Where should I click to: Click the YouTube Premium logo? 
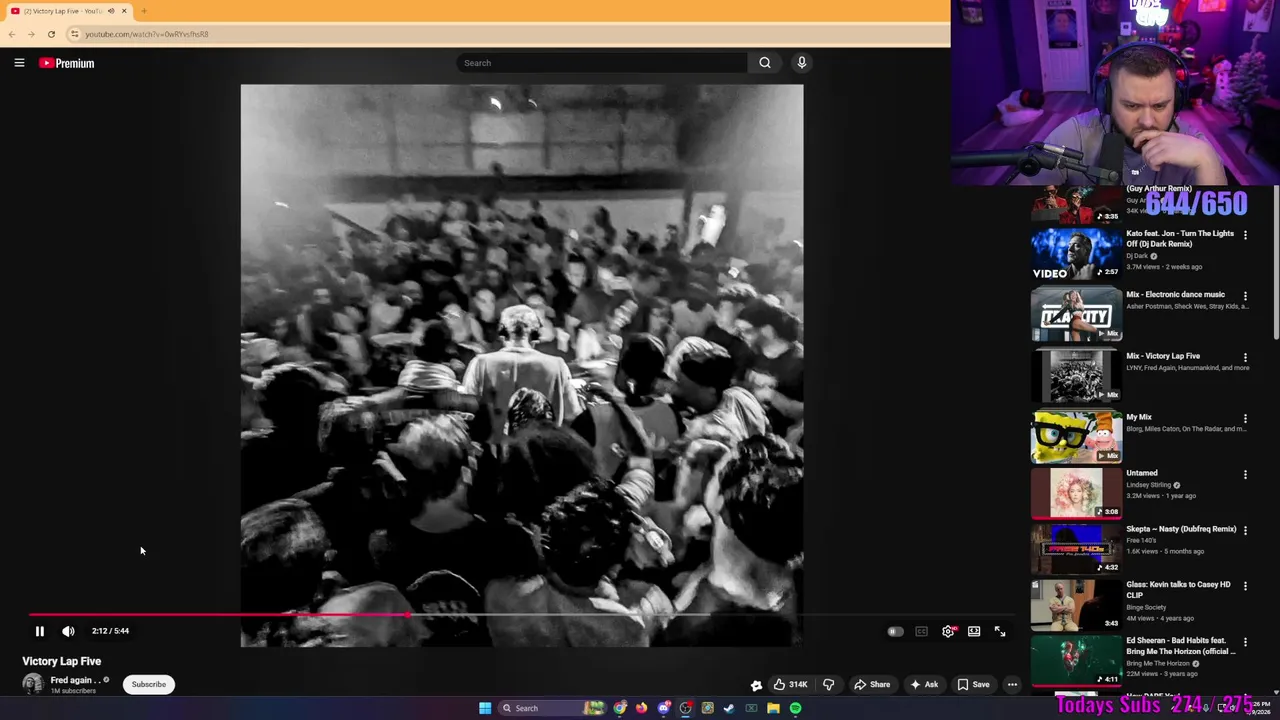click(x=67, y=63)
